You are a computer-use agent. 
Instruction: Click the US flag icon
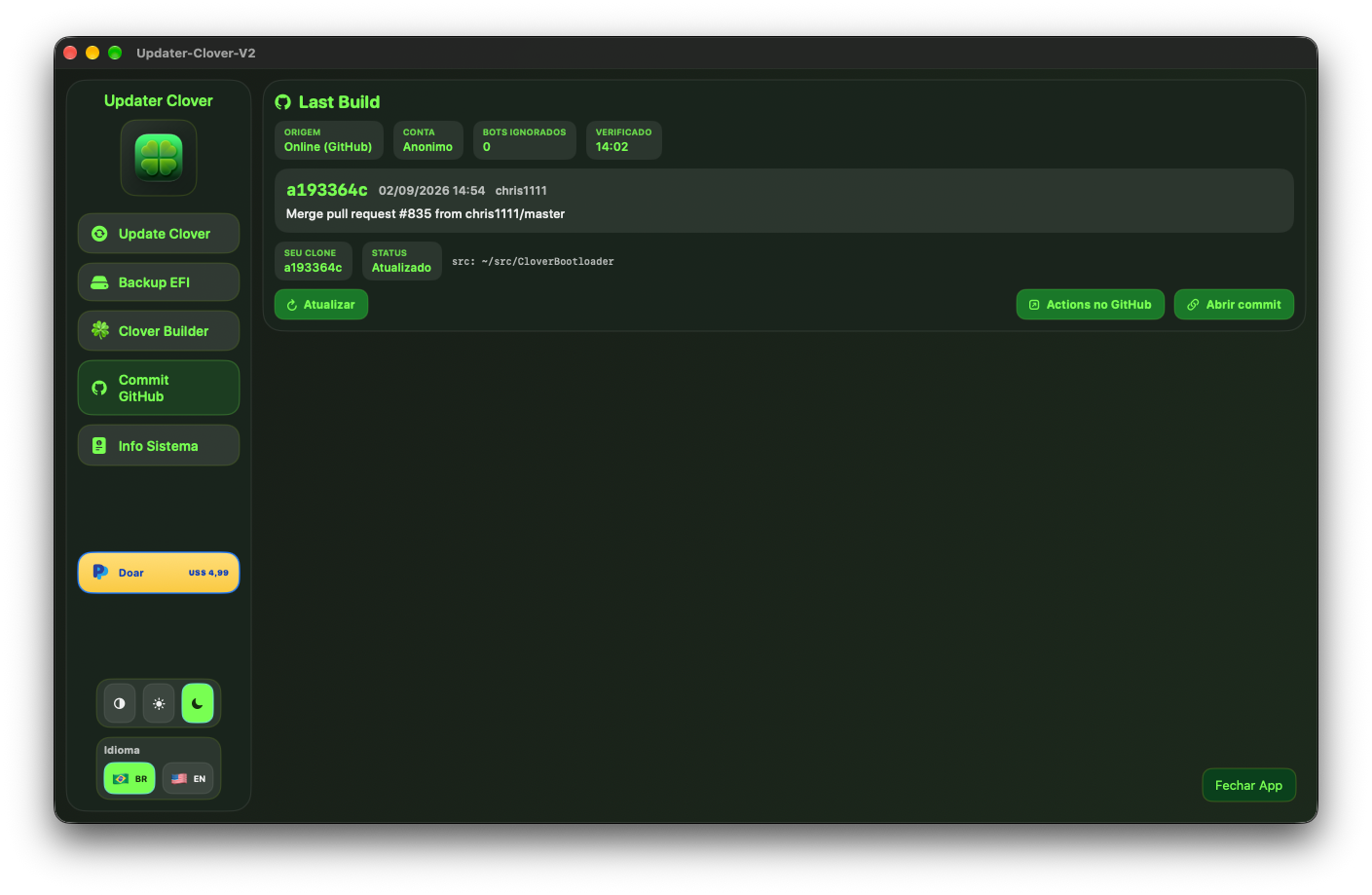coord(179,778)
